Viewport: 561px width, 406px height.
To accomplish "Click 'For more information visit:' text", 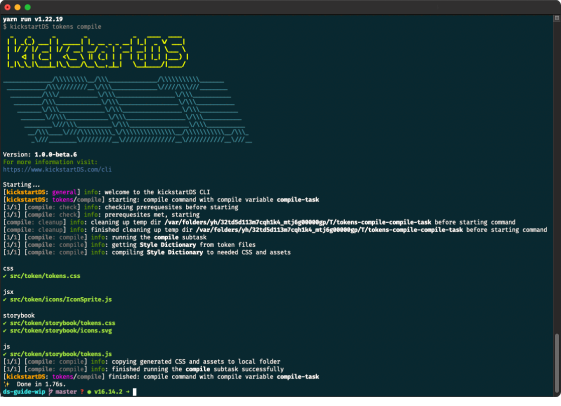I will tap(50, 162).
